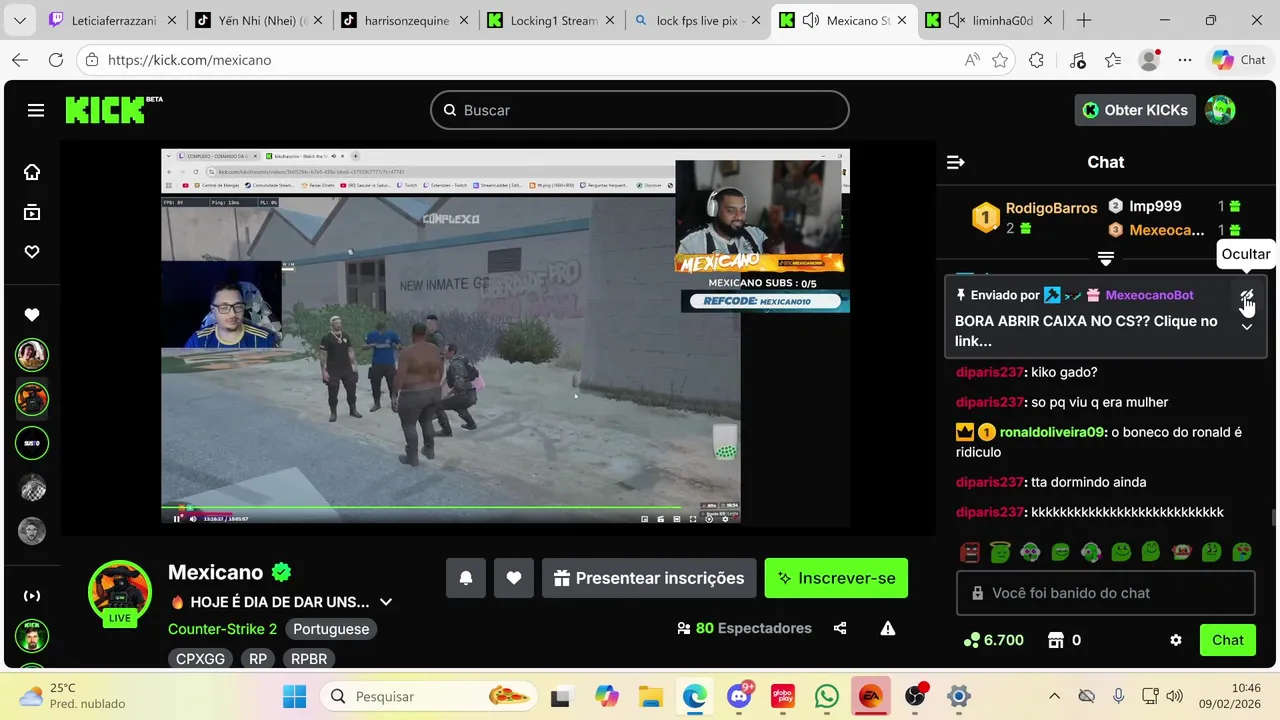Image resolution: width=1280 pixels, height=720 pixels.
Task: Open Discord from taskbar
Action: [740, 696]
